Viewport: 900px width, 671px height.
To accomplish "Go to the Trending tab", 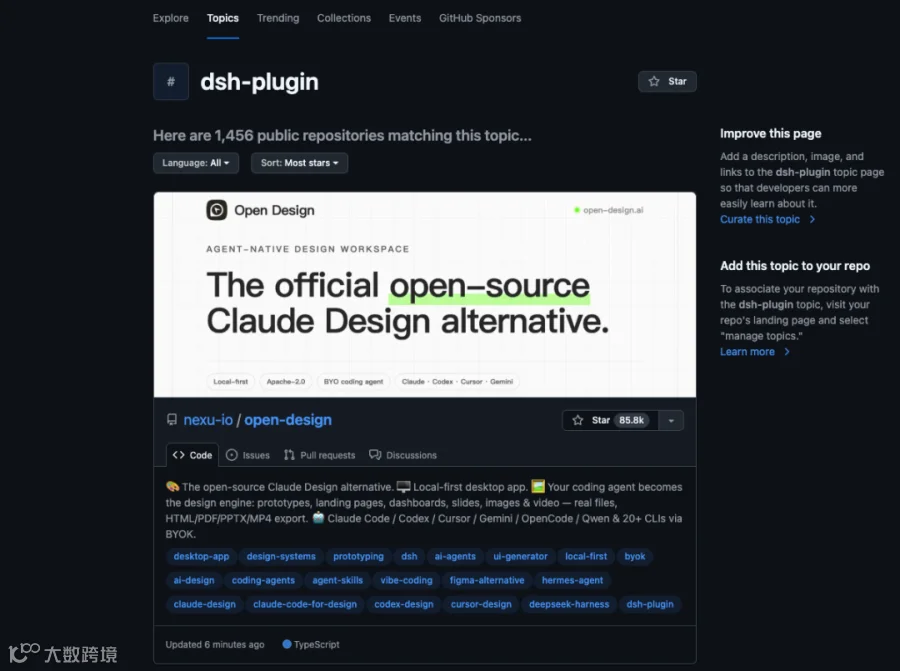I will [x=278, y=18].
